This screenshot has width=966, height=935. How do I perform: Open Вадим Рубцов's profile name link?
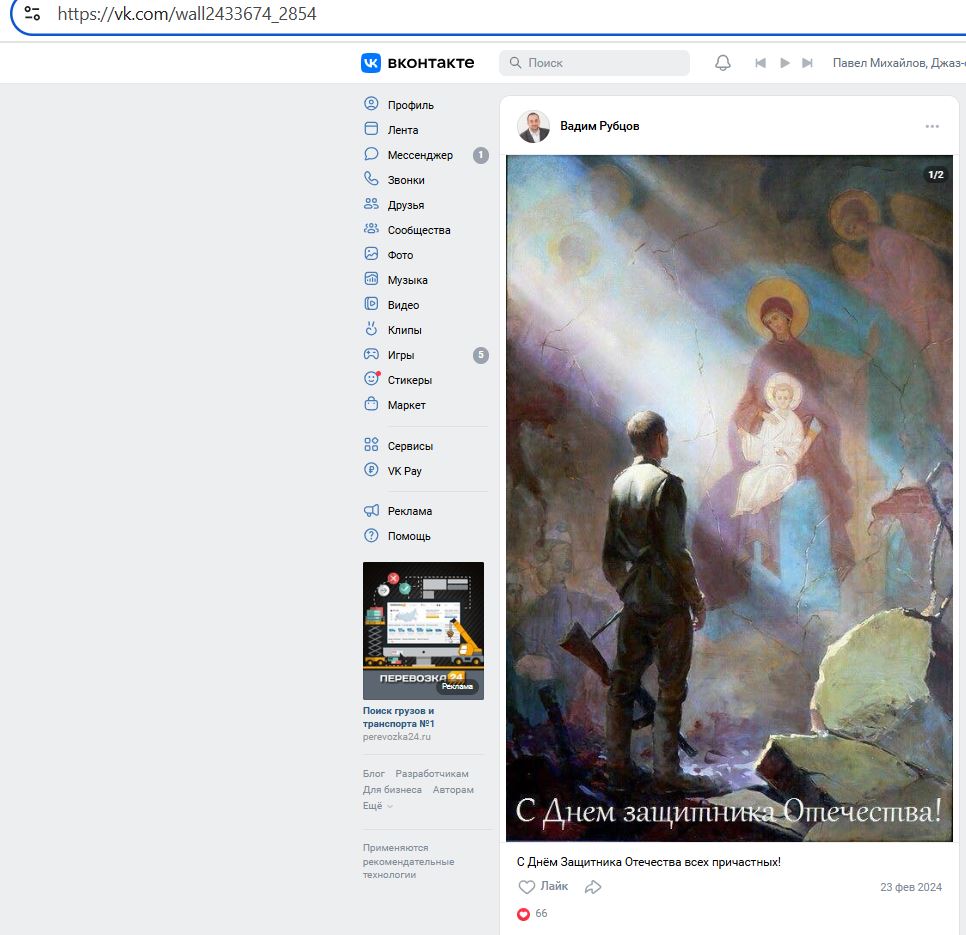(599, 126)
